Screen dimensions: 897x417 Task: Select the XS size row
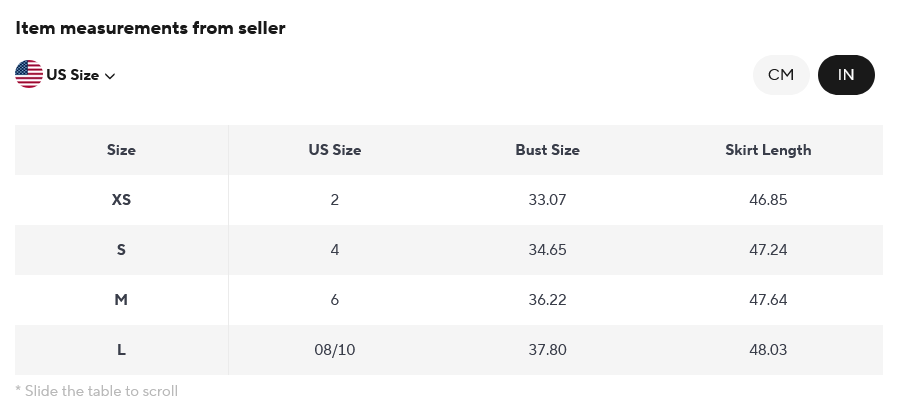pos(121,200)
